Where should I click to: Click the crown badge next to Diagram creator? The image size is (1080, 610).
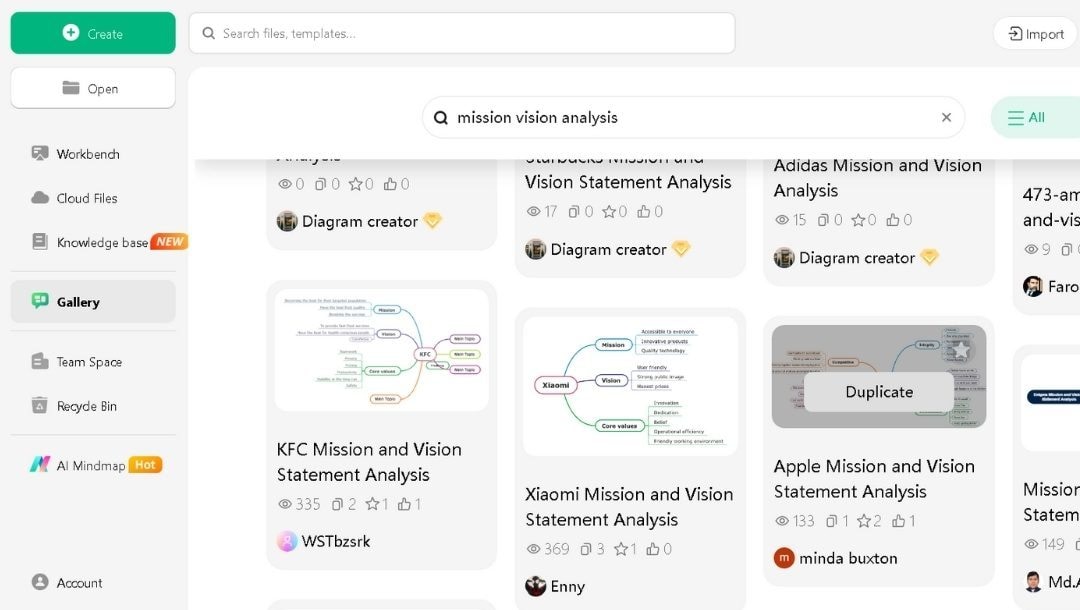click(x=432, y=221)
